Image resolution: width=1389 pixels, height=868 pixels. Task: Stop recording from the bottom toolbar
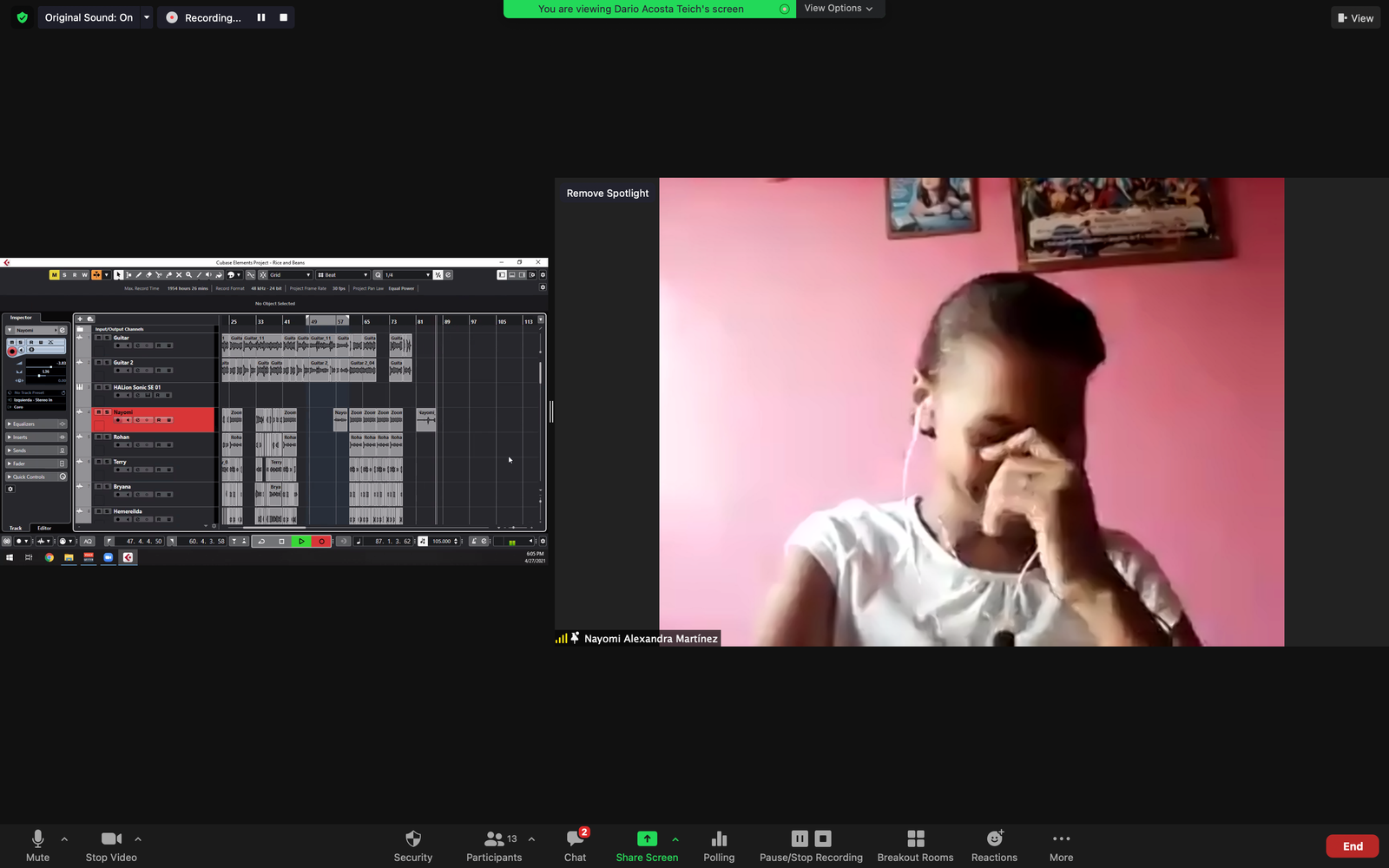pyautogui.click(x=823, y=838)
